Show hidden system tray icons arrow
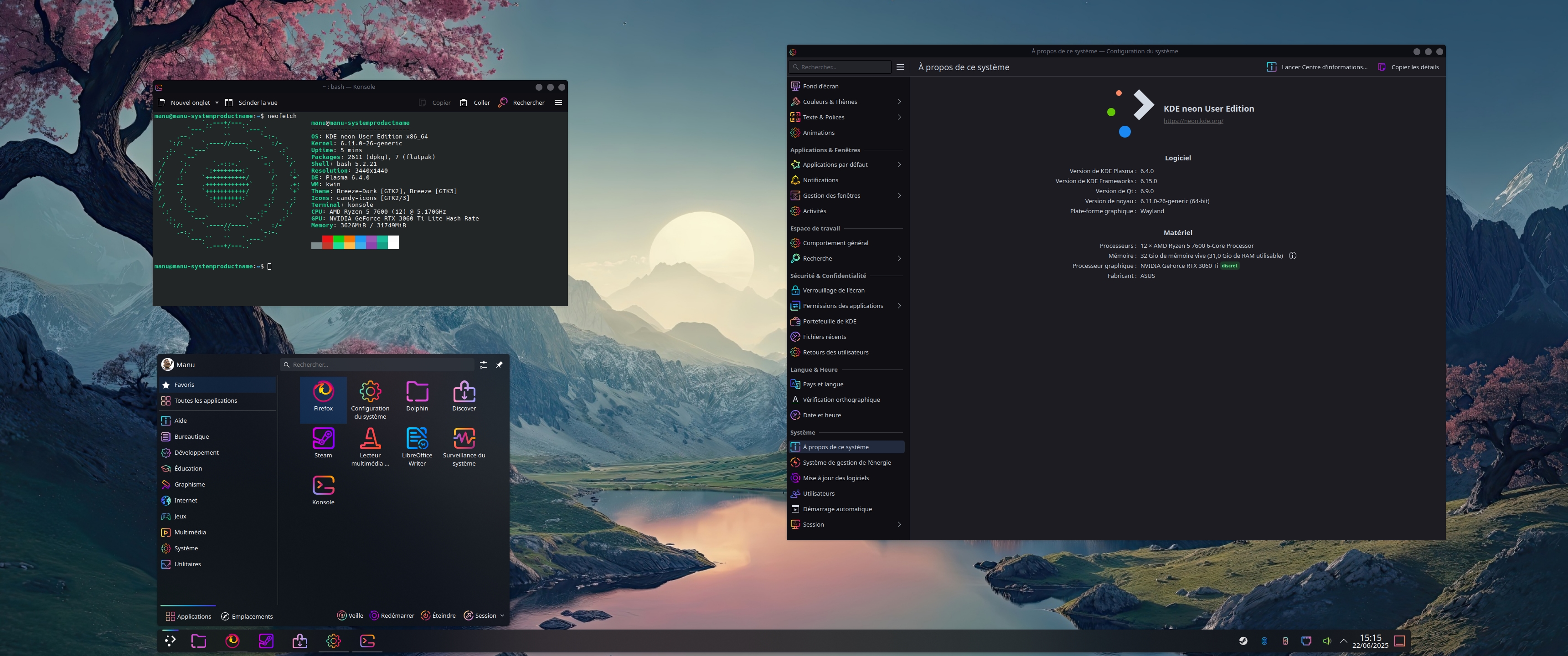Screen dimensions: 1568x656 point(1343,641)
